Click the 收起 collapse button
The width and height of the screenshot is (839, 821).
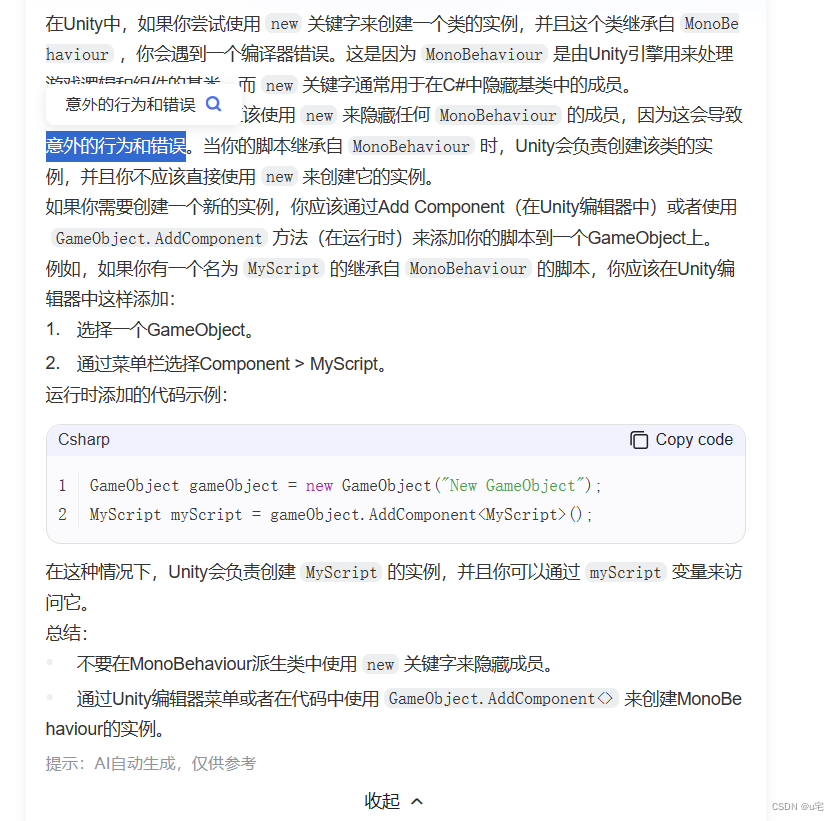381,801
